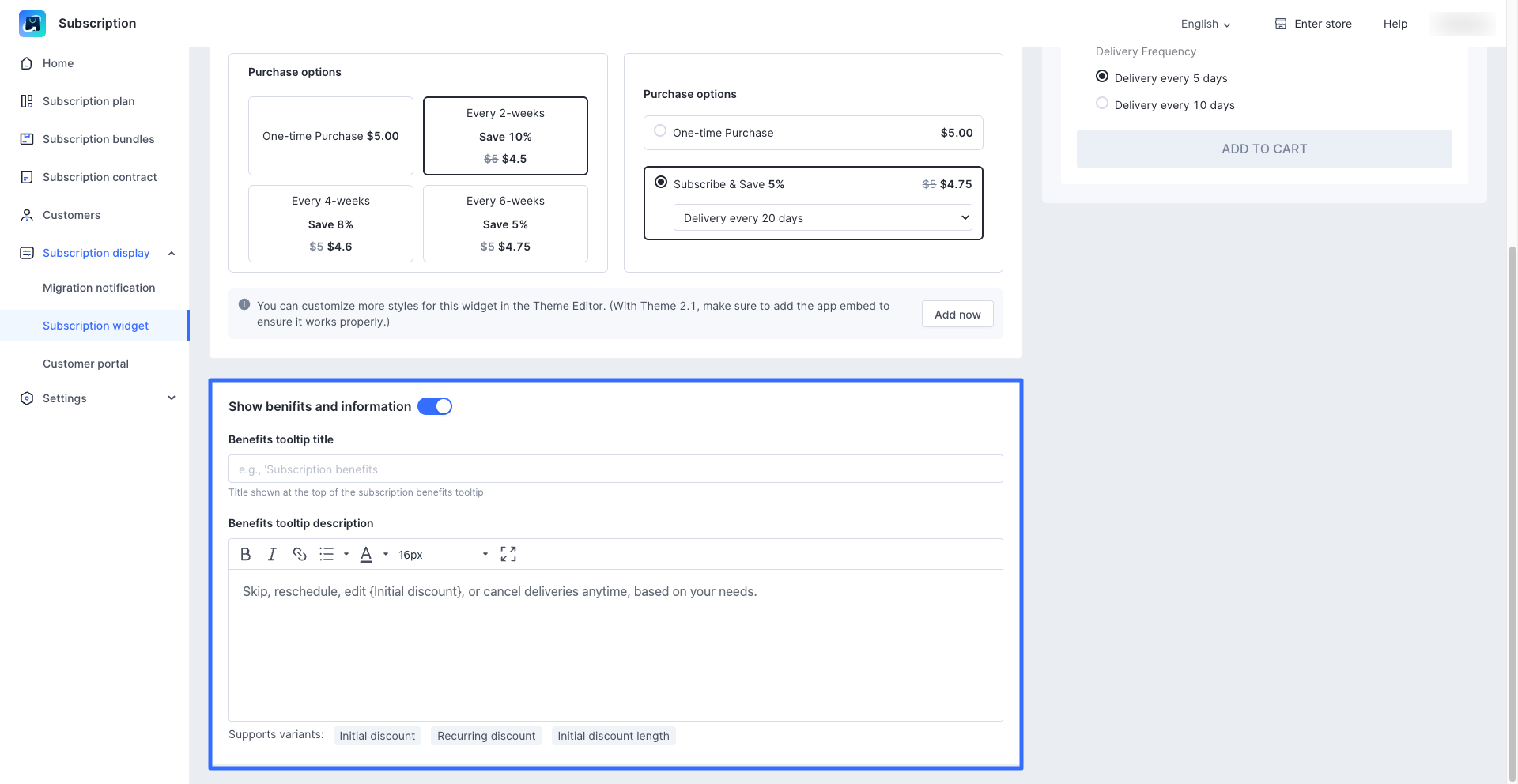Click the bullet list icon
The height and width of the screenshot is (784, 1518).
coord(327,555)
